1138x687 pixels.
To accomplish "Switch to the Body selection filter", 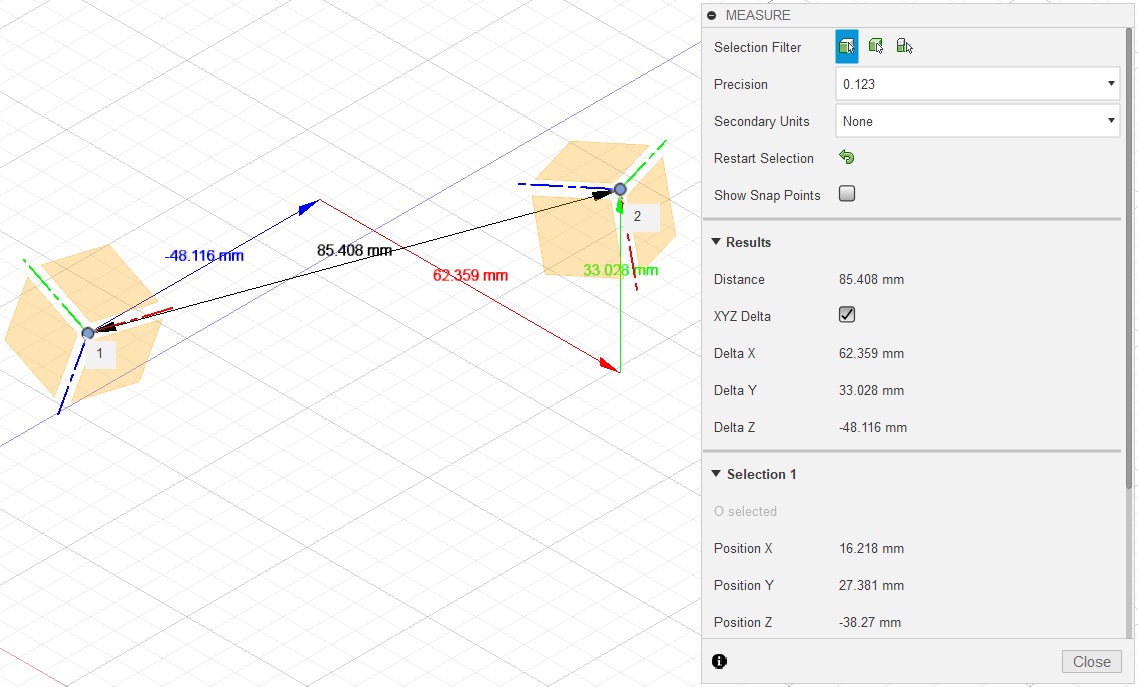I will [x=875, y=45].
